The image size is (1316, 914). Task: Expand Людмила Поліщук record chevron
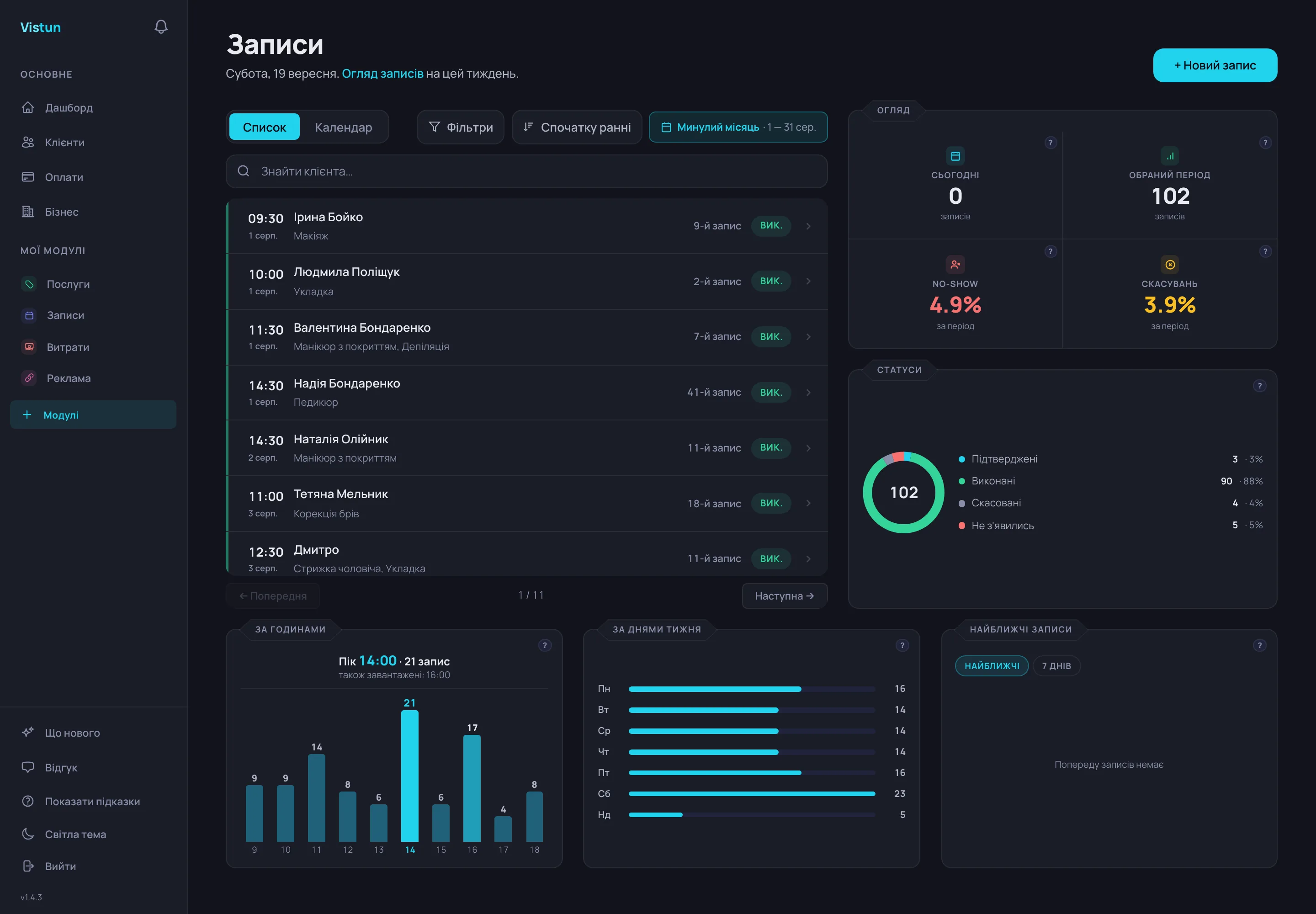click(x=808, y=281)
